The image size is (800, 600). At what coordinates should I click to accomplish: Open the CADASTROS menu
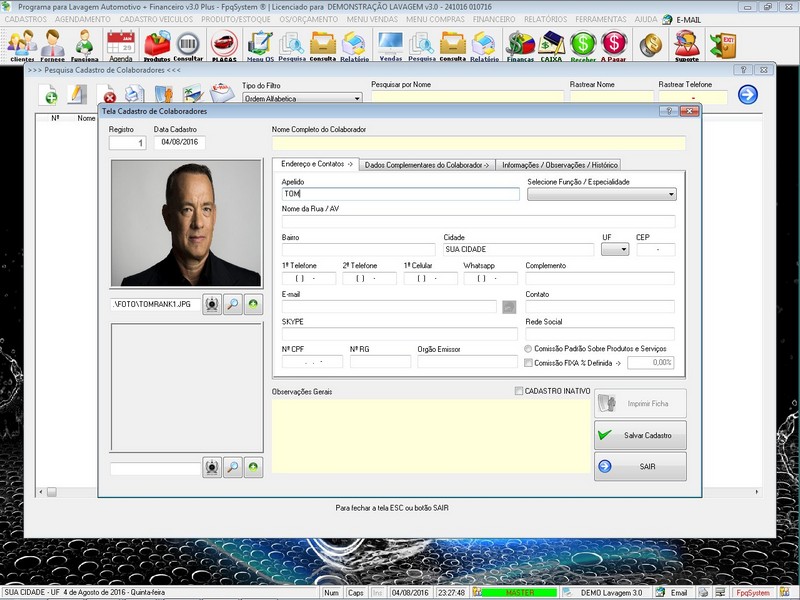pyautogui.click(x=26, y=19)
